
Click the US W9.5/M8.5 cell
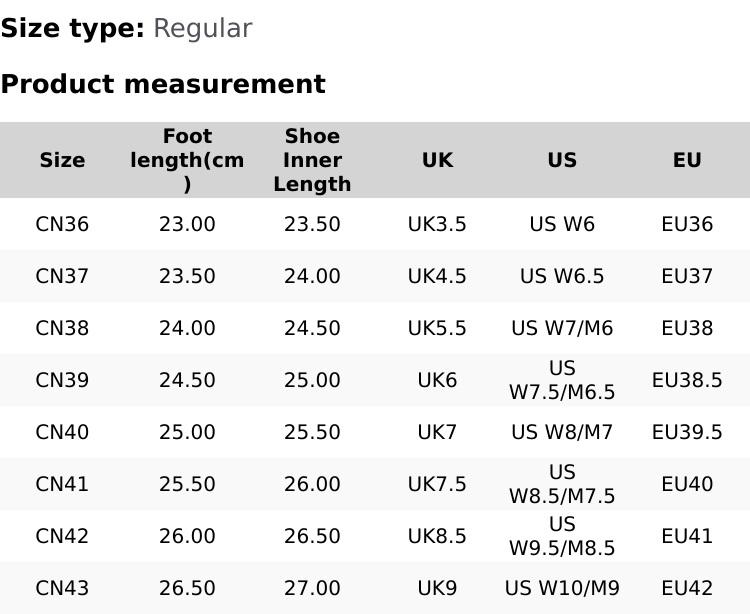pyautogui.click(x=562, y=536)
